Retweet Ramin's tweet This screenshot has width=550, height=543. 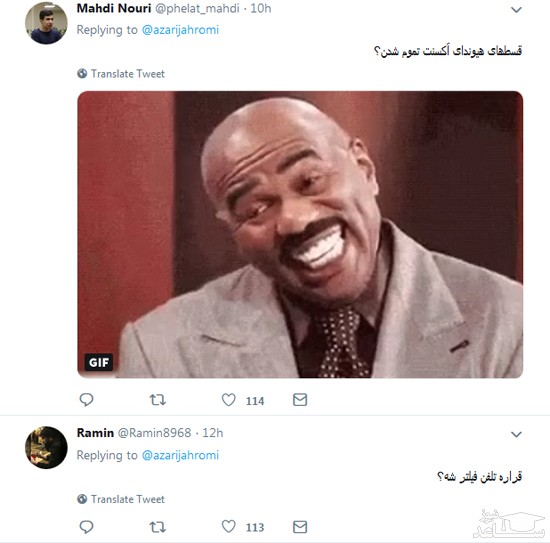158,527
